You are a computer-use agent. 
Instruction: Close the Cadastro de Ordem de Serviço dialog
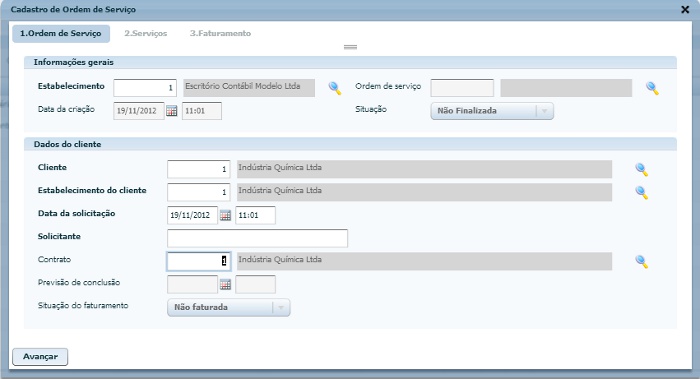coord(685,9)
